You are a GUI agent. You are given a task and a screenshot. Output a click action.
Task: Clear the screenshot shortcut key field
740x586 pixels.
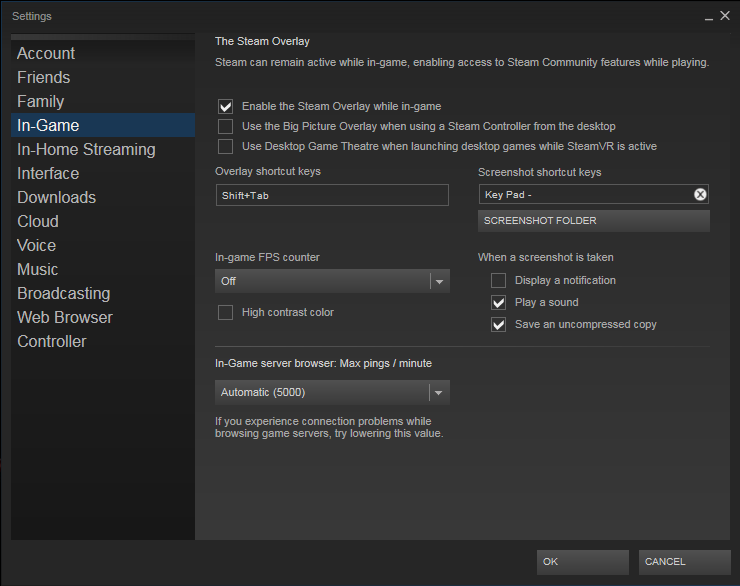(x=700, y=195)
